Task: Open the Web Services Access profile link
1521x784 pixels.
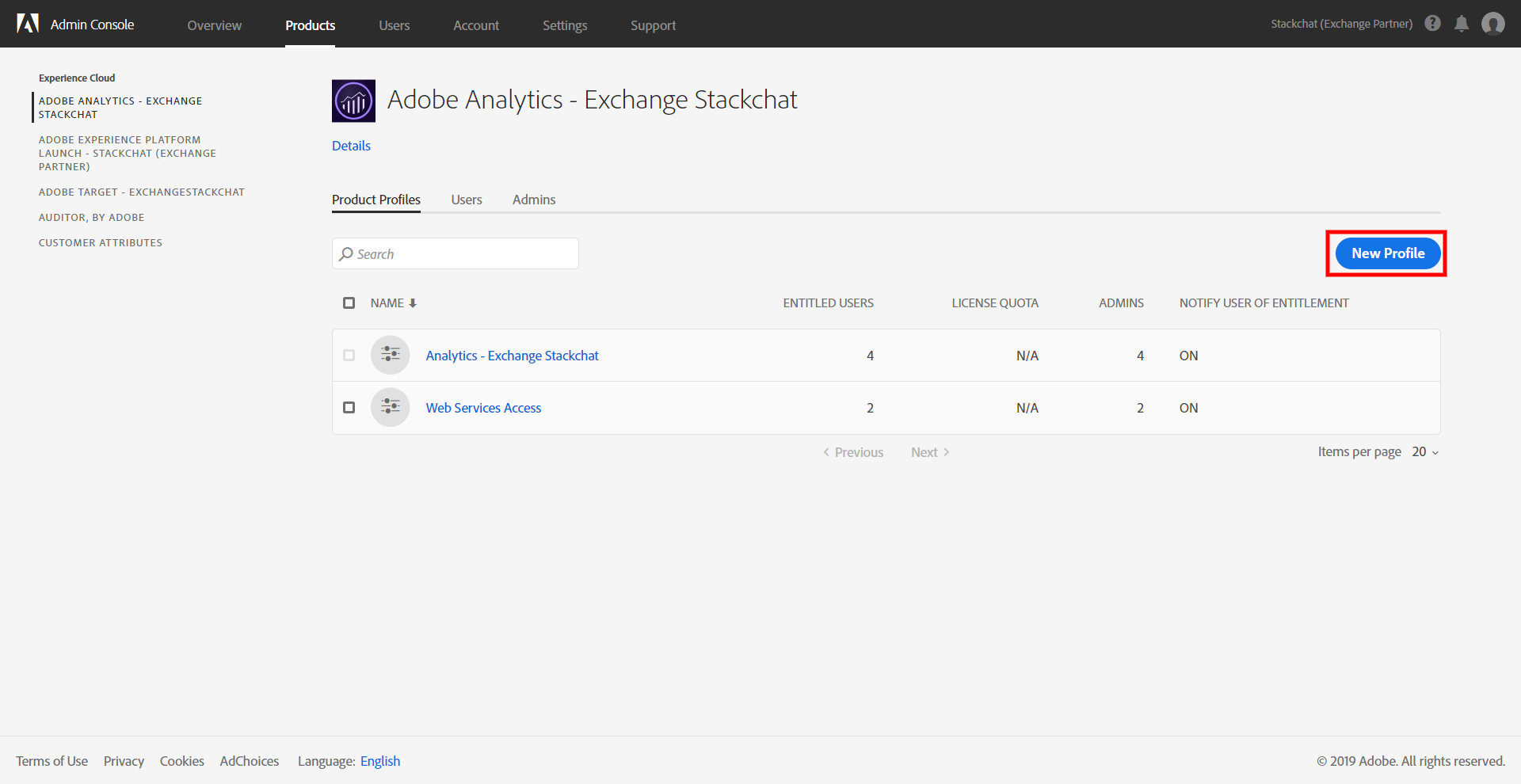Action: [x=484, y=408]
